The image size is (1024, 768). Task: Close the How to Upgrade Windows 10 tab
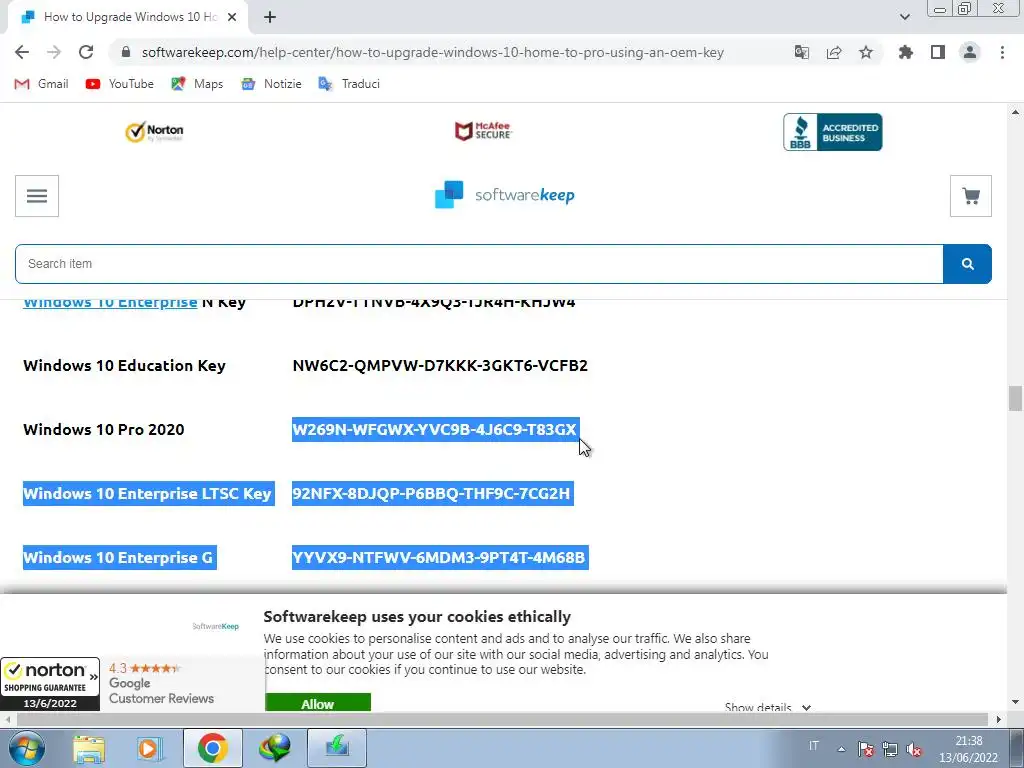click(232, 18)
